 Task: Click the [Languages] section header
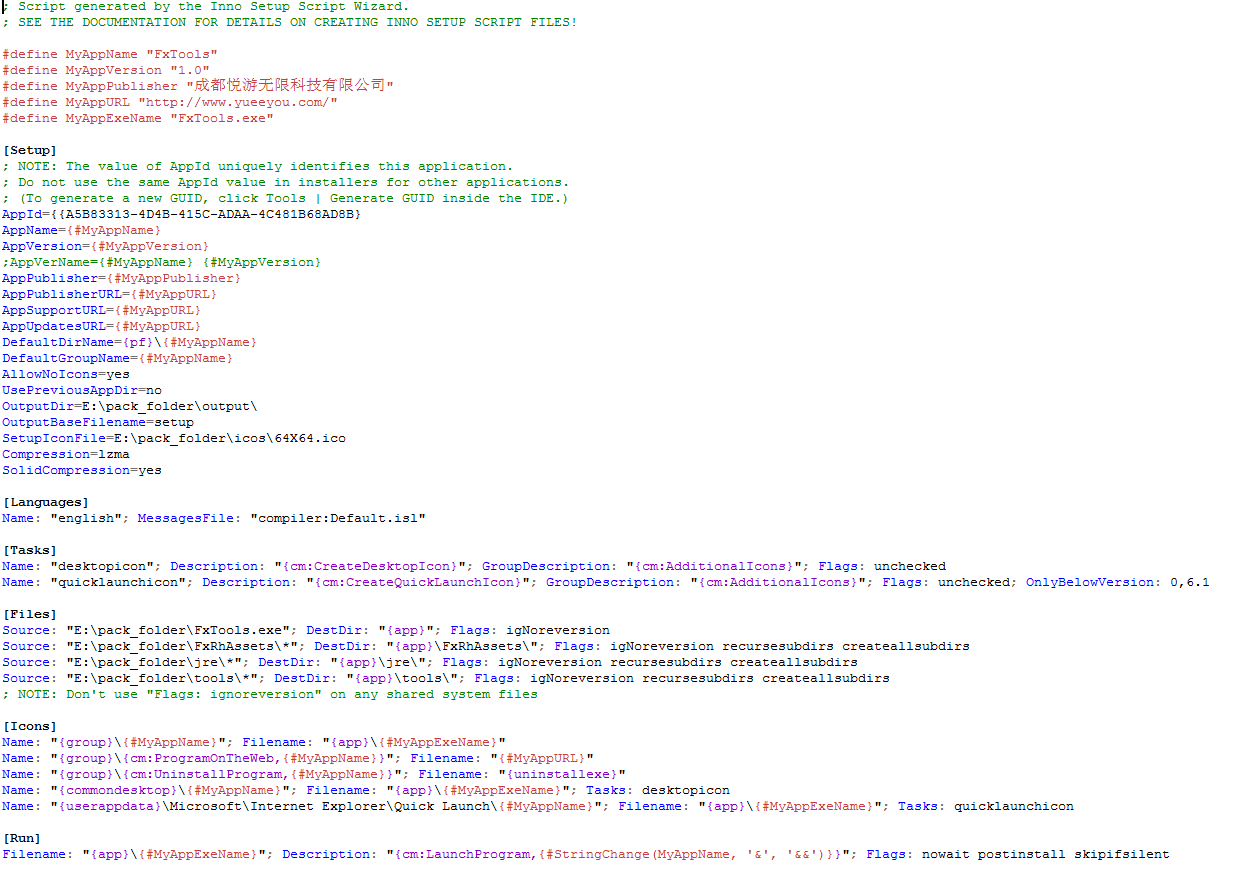coord(46,502)
